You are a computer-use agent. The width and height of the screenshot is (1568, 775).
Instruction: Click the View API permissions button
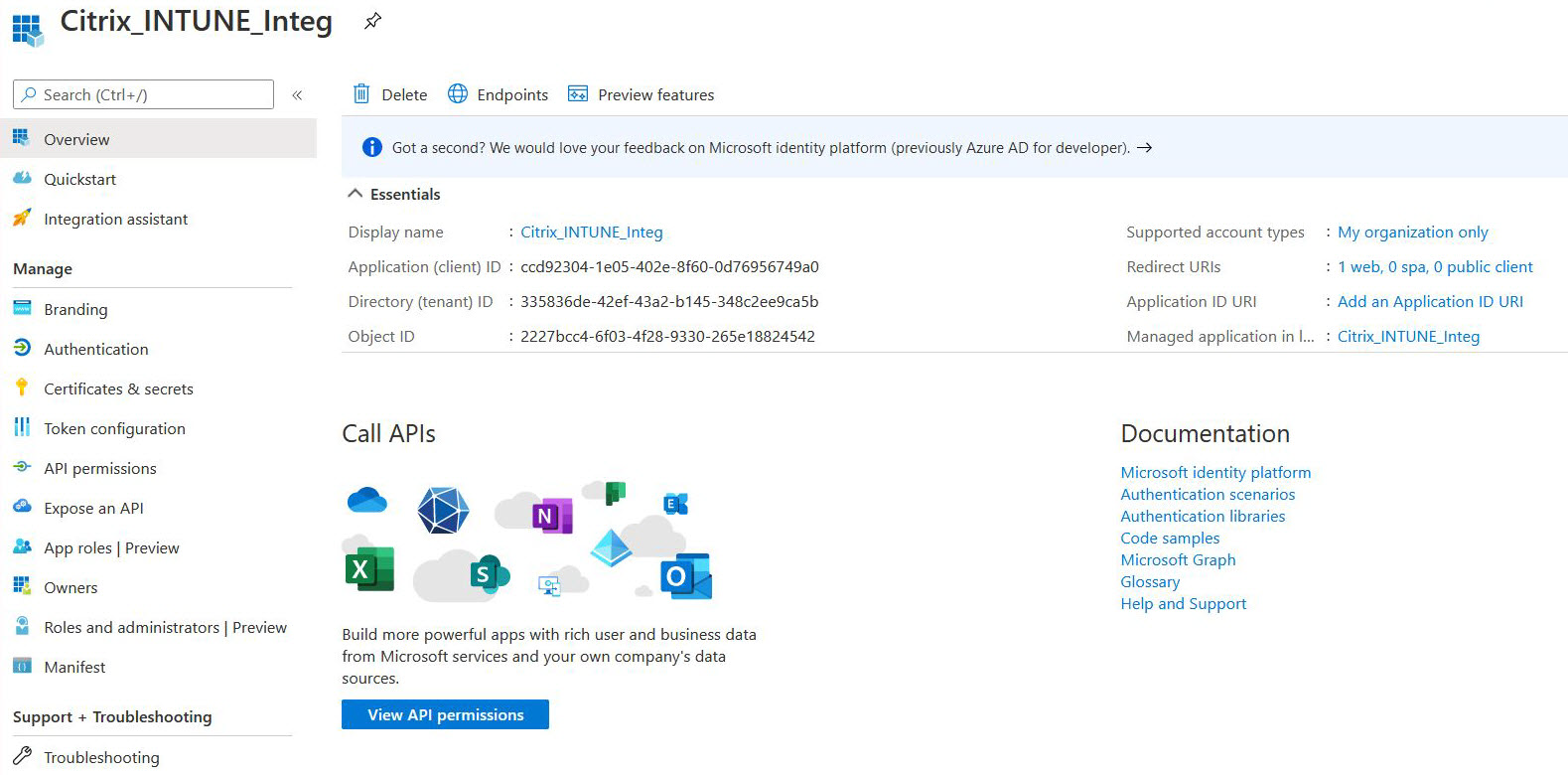click(445, 714)
